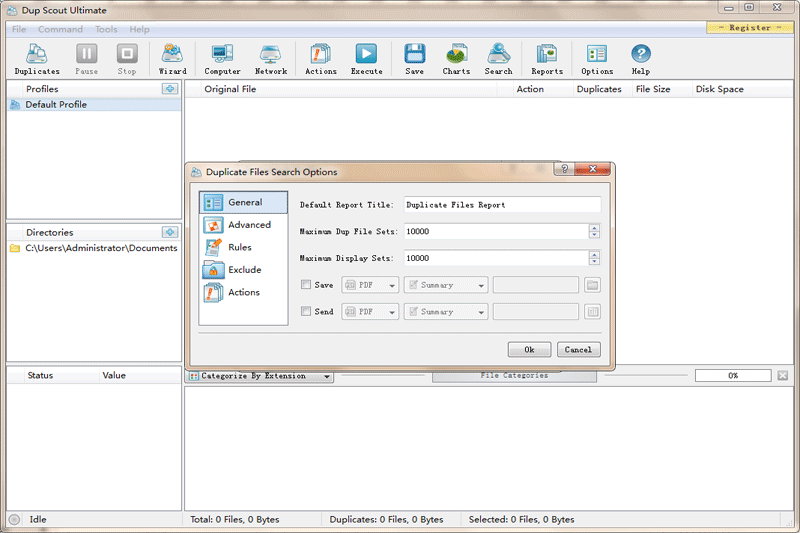Image resolution: width=800 pixels, height=533 pixels.
Task: Click address book button in Send row
Action: click(x=592, y=312)
